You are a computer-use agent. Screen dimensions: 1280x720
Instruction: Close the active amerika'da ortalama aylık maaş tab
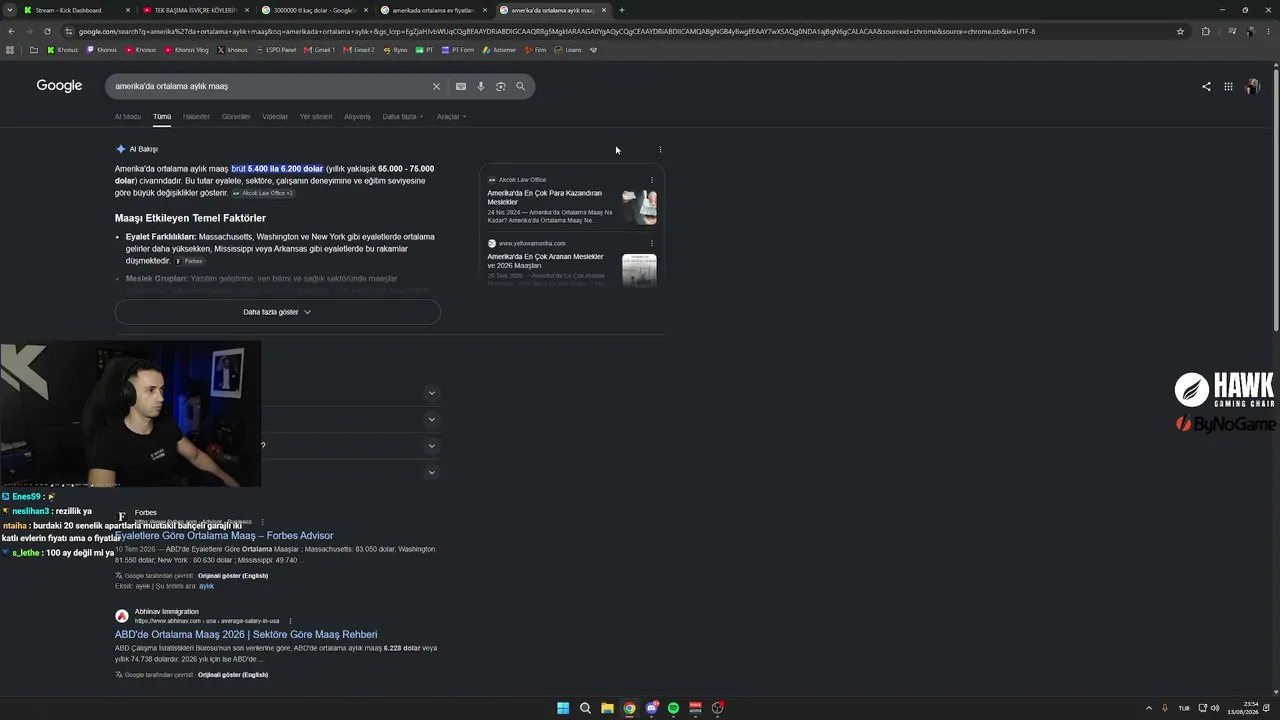click(604, 10)
